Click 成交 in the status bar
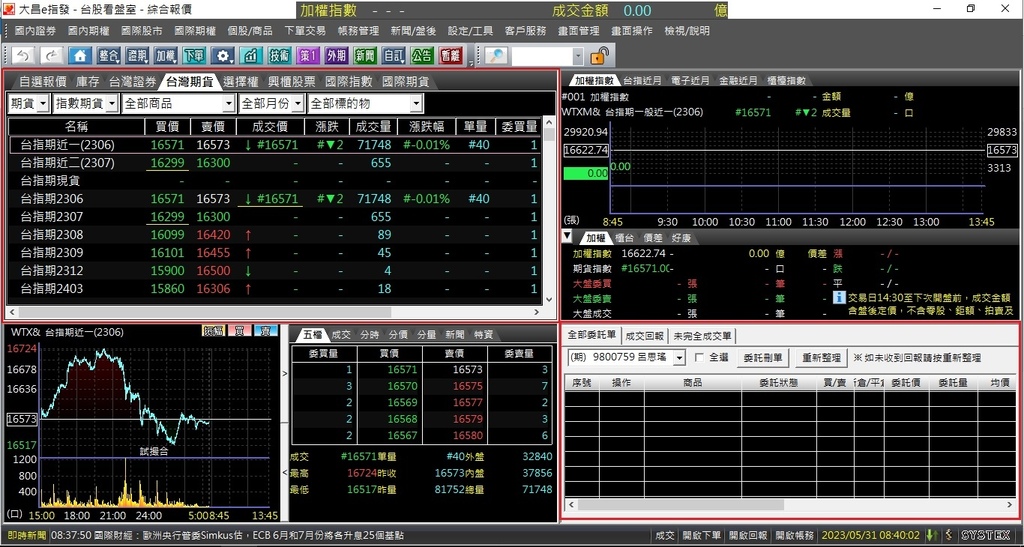The width and height of the screenshot is (1024, 547). click(x=665, y=535)
